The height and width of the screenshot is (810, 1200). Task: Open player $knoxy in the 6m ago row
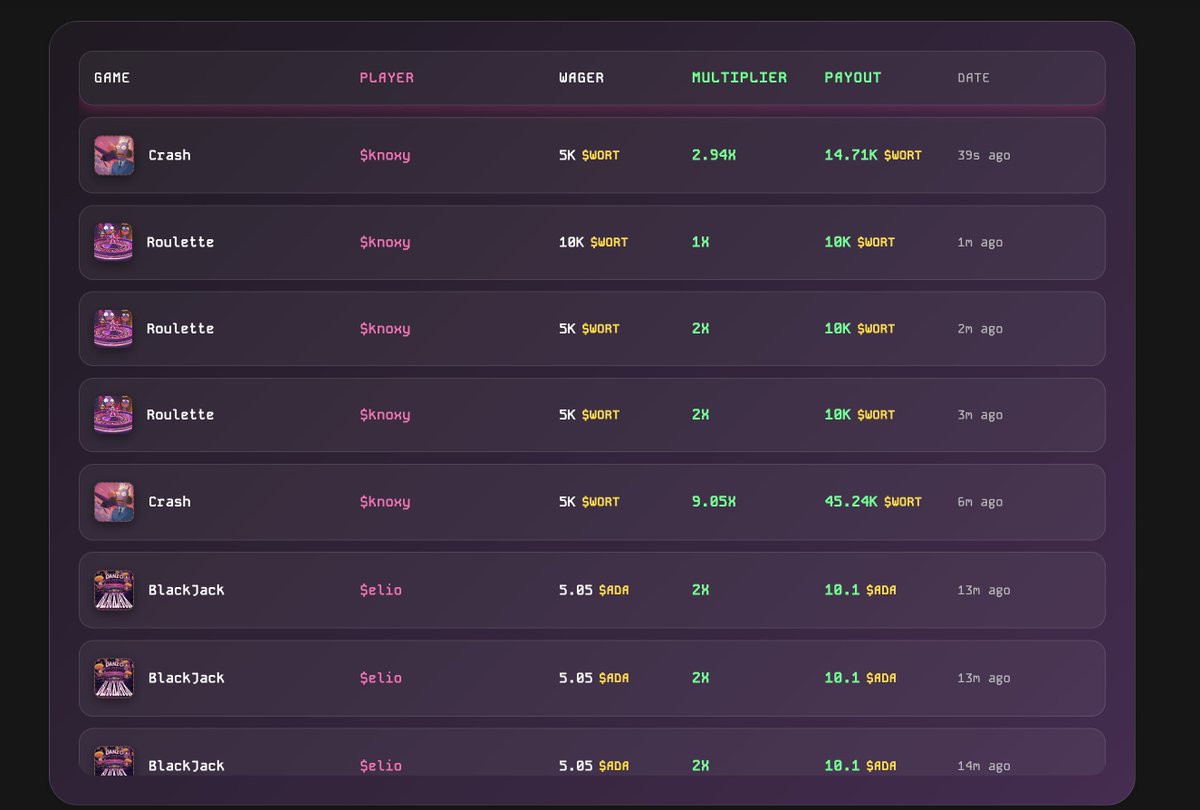click(x=385, y=501)
